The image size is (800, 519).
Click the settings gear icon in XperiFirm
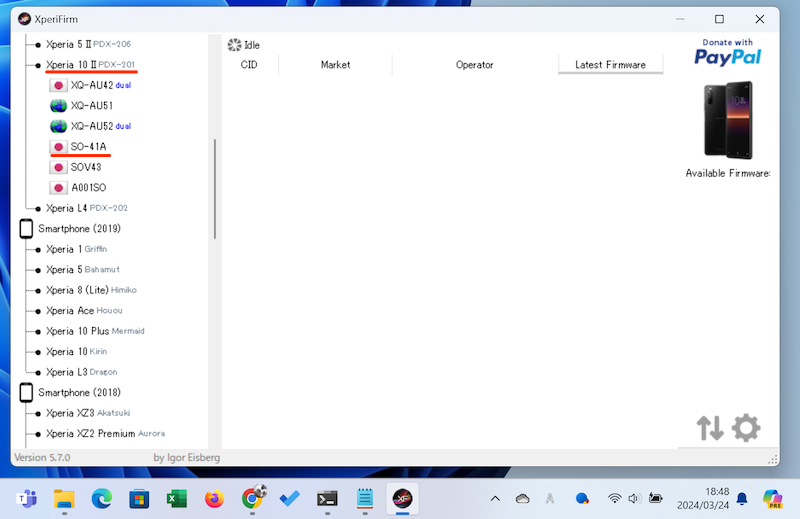tap(746, 428)
